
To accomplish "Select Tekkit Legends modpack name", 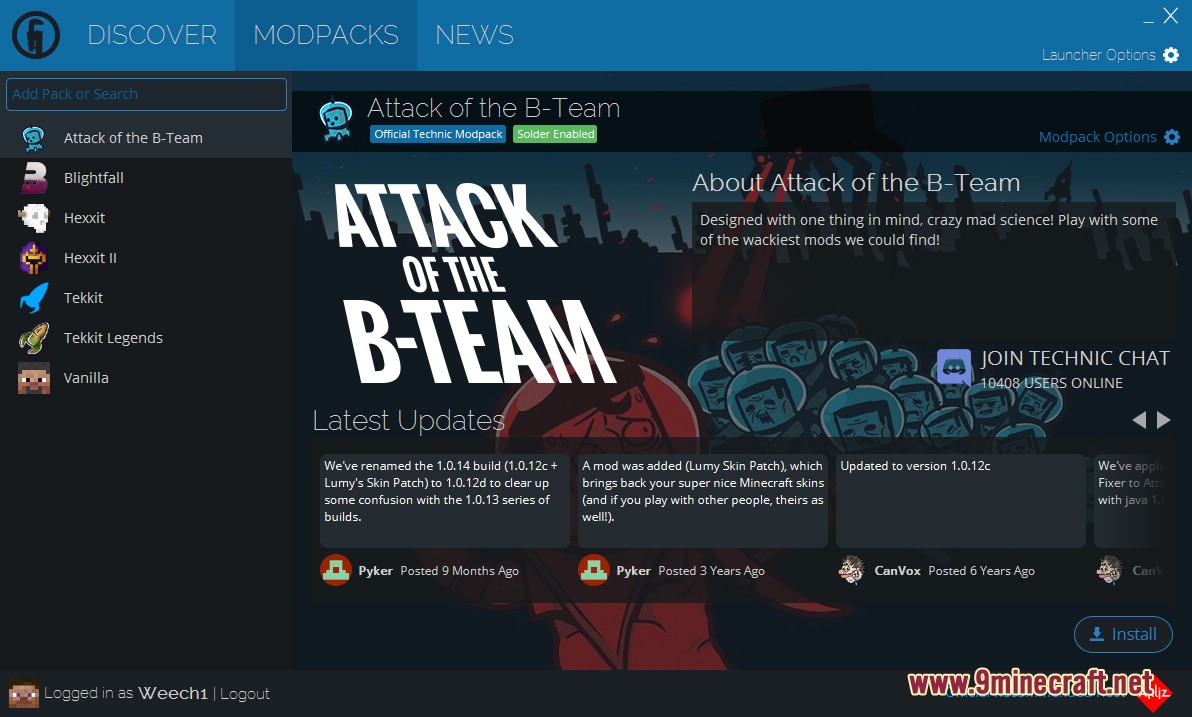I will (x=113, y=338).
